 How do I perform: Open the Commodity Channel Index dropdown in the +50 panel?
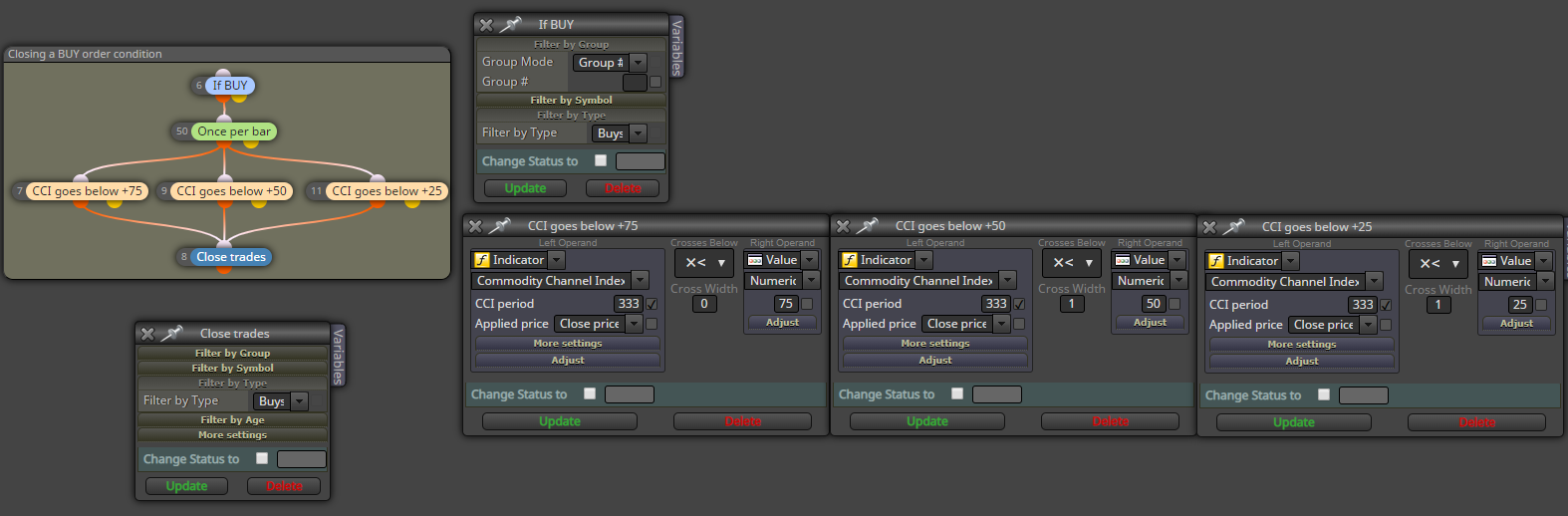tap(926, 281)
